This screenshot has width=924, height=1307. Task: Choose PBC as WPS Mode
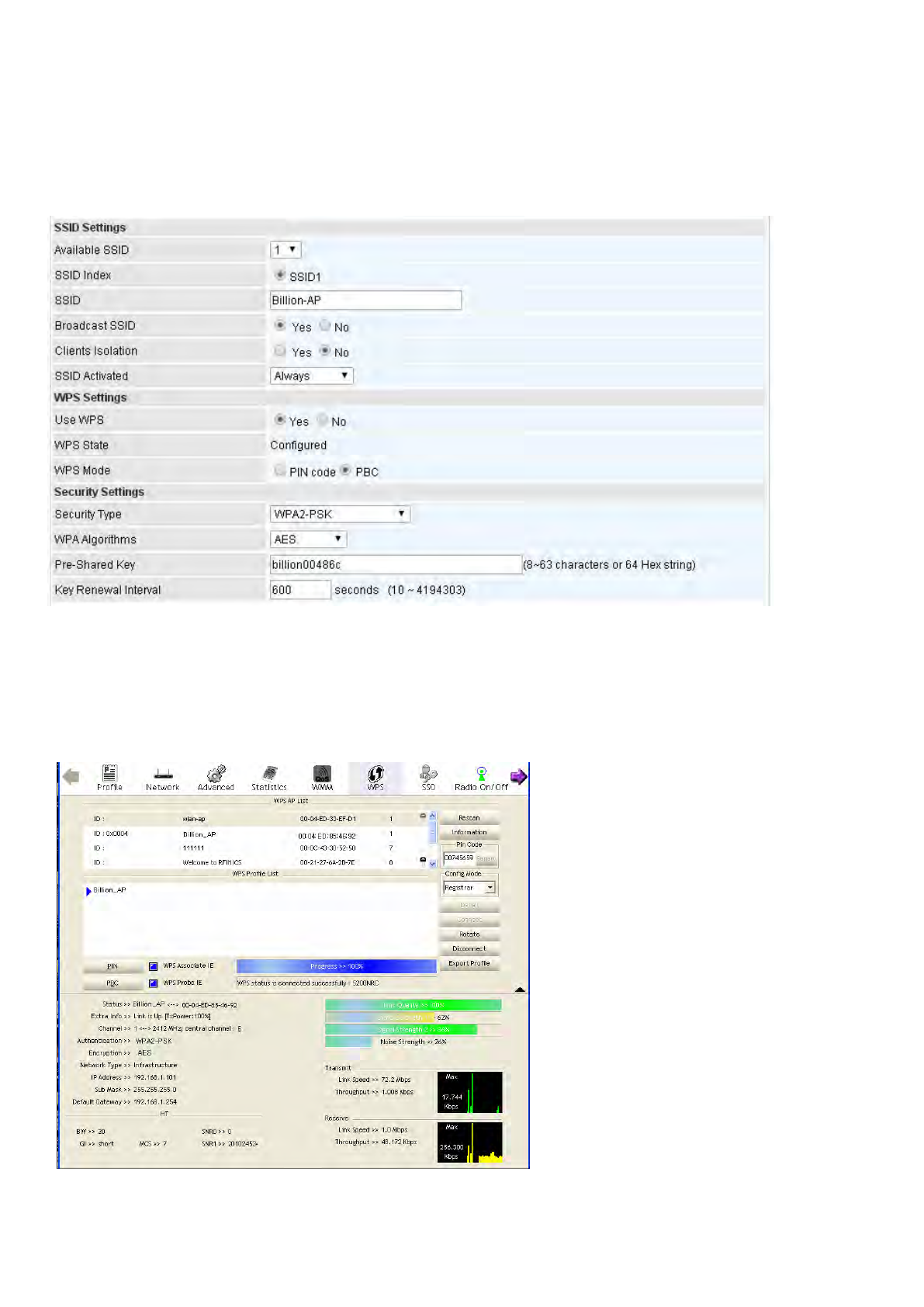346,470
